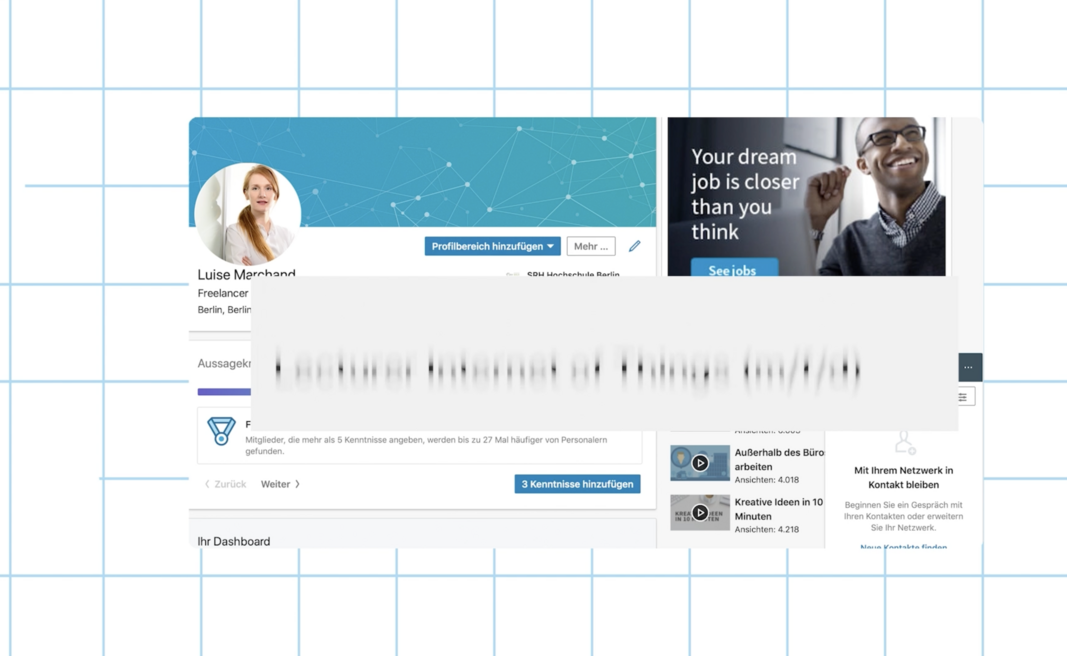Viewport: 1067px width, 656px height.
Task: Open the three-dot messaging options menu
Action: [968, 367]
